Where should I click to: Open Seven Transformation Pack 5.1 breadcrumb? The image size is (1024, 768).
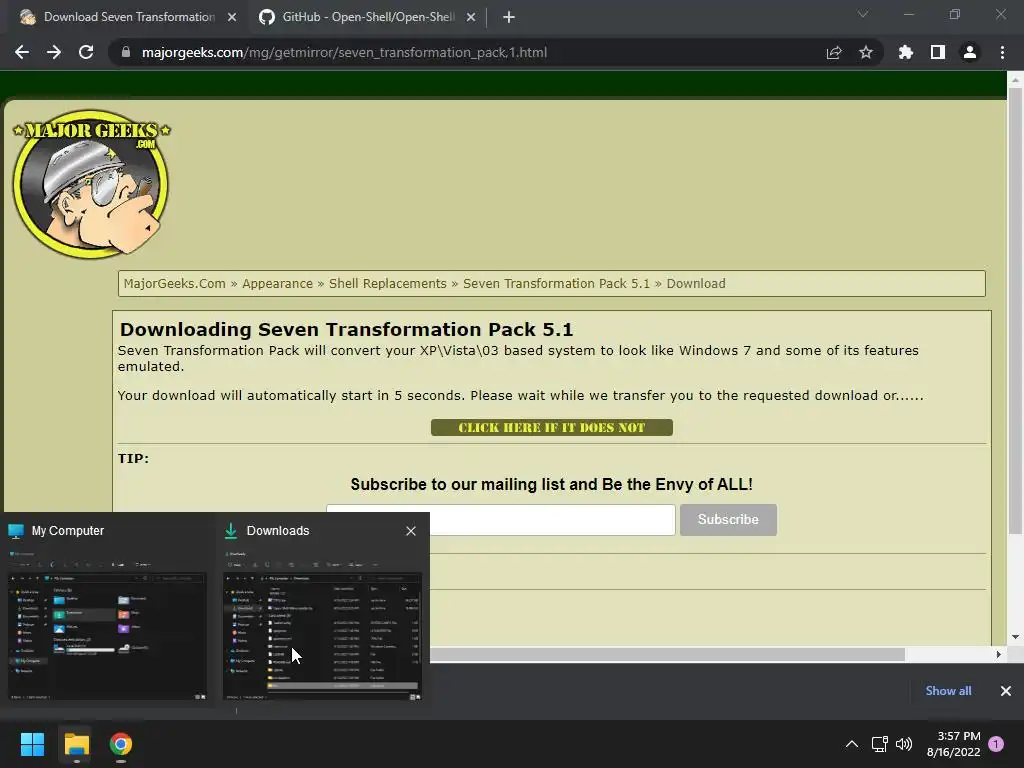(x=556, y=283)
